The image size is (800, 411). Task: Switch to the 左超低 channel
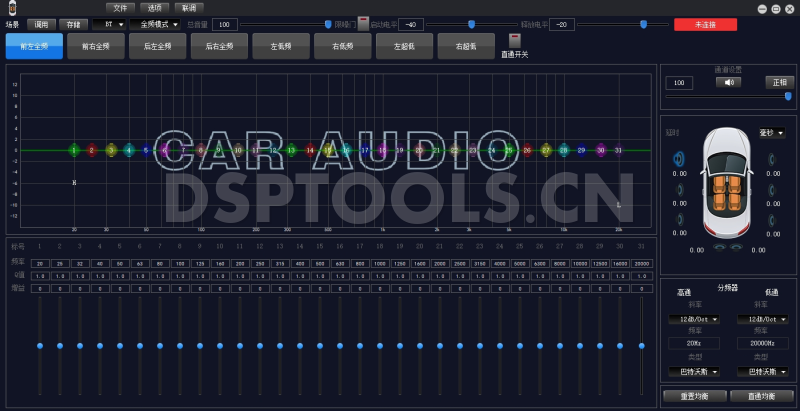(405, 46)
